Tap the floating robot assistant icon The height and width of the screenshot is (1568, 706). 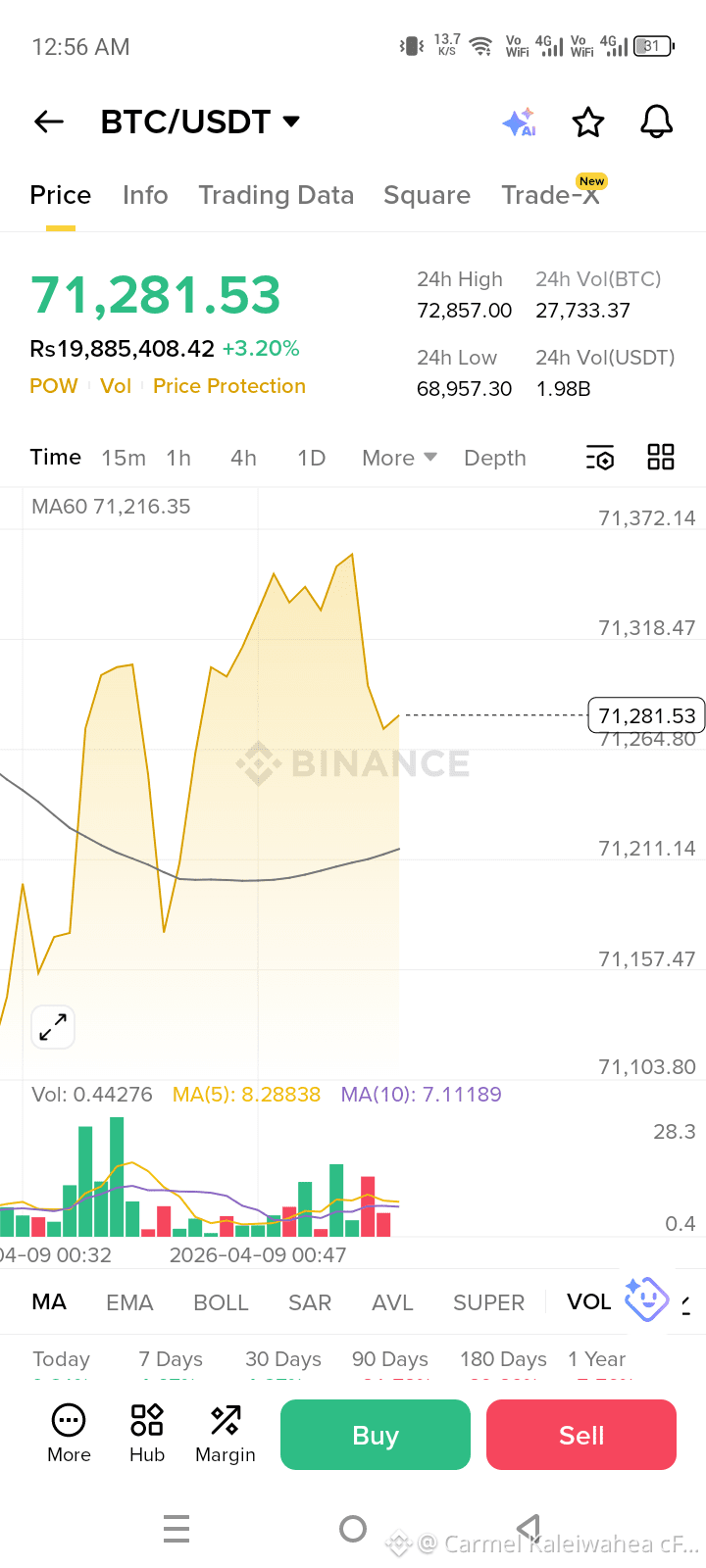[x=647, y=1299]
